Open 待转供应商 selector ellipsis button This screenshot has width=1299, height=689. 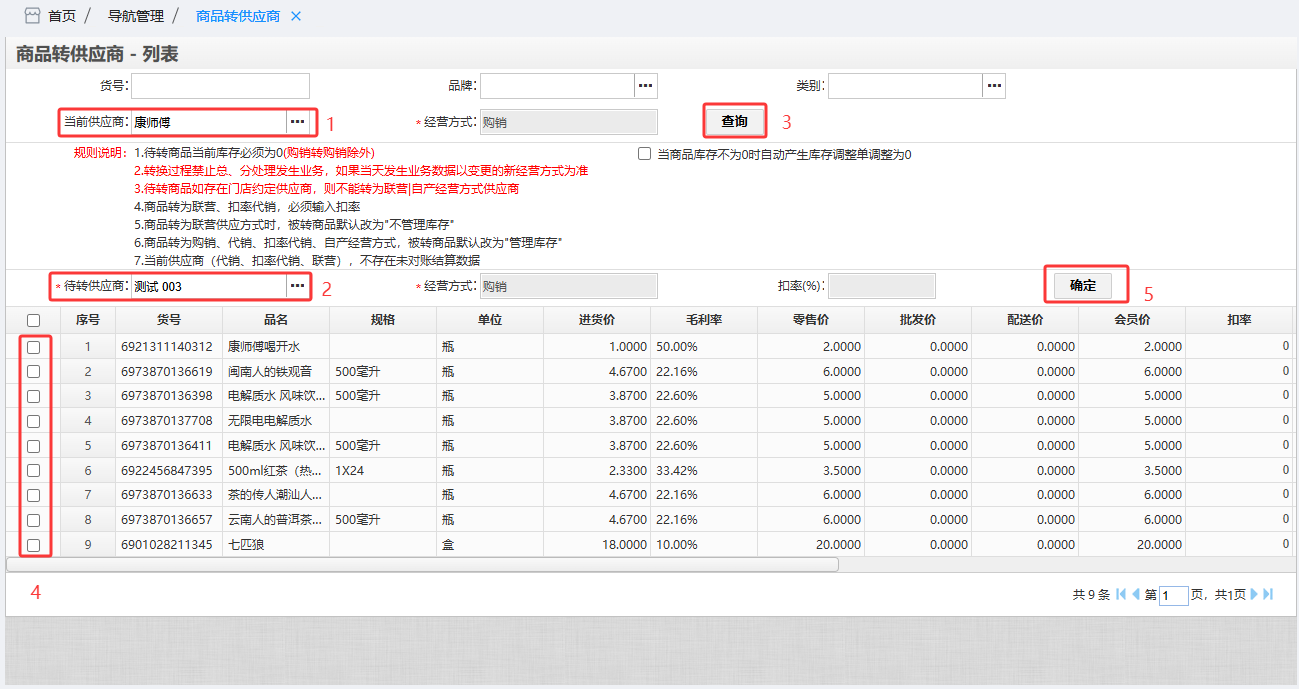point(297,286)
